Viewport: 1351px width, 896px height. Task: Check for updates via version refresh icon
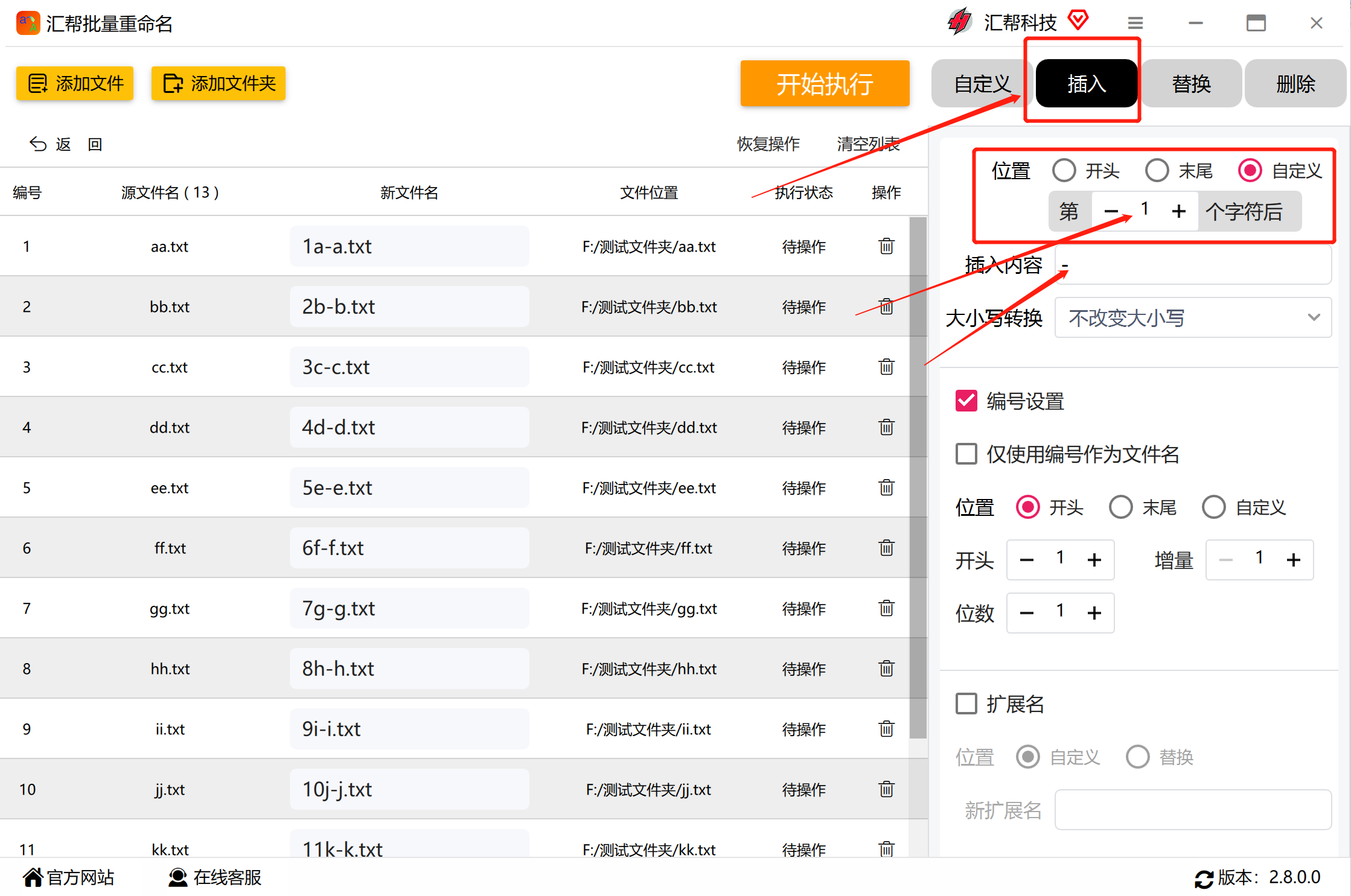(1204, 879)
